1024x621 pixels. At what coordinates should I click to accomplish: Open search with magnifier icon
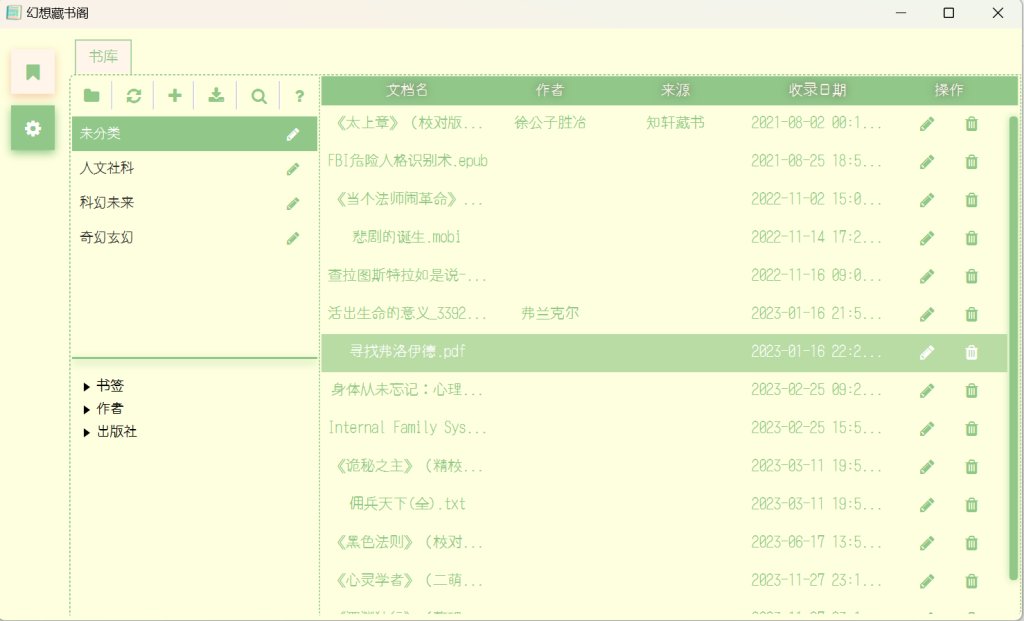[258, 96]
